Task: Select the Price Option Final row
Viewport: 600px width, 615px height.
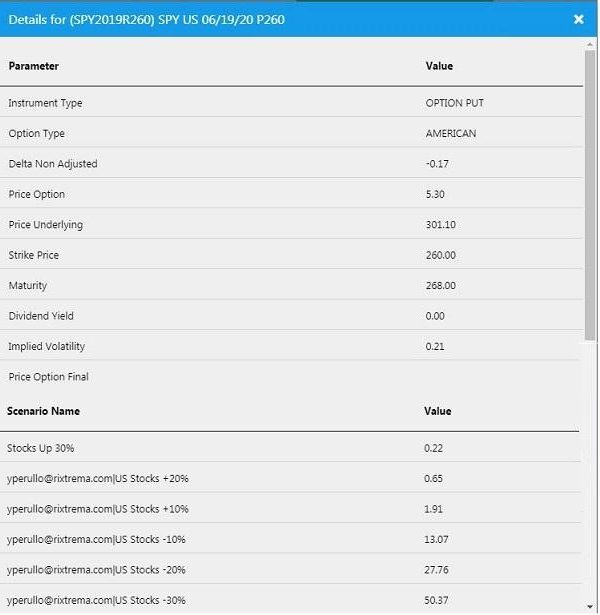Action: (x=48, y=377)
